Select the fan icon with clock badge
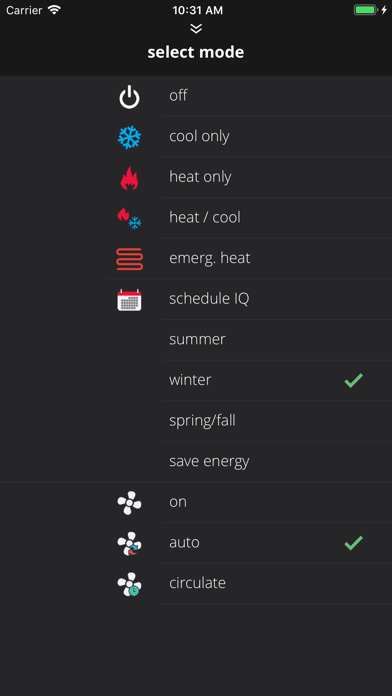This screenshot has height=696, width=392. coord(129,584)
